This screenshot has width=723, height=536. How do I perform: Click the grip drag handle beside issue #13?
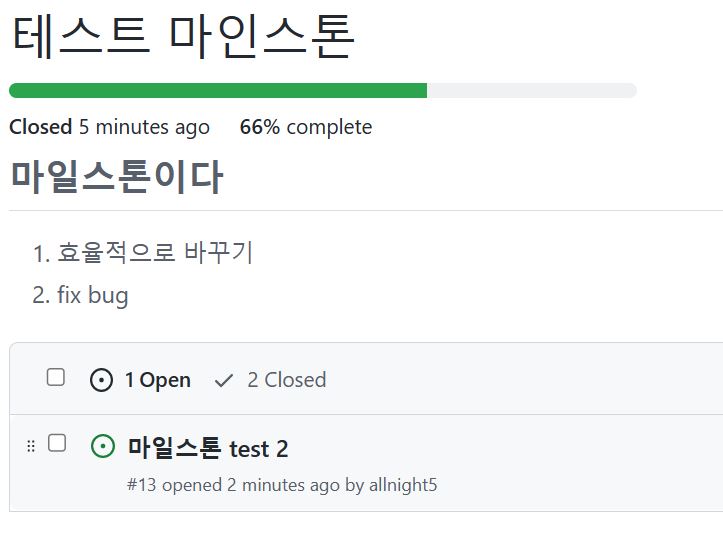click(x=31, y=446)
